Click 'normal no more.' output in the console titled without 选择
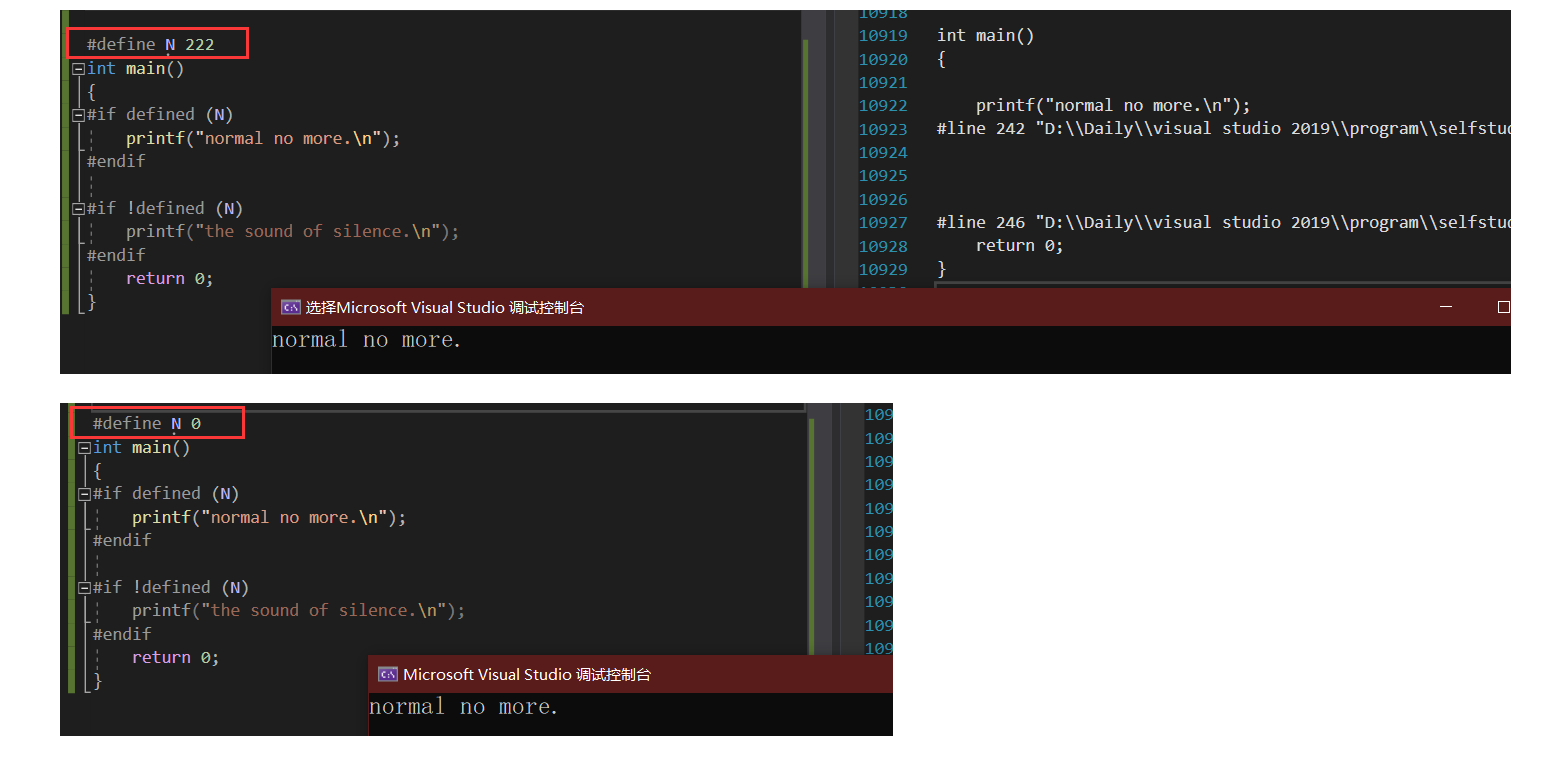The height and width of the screenshot is (762, 1565). 464,707
